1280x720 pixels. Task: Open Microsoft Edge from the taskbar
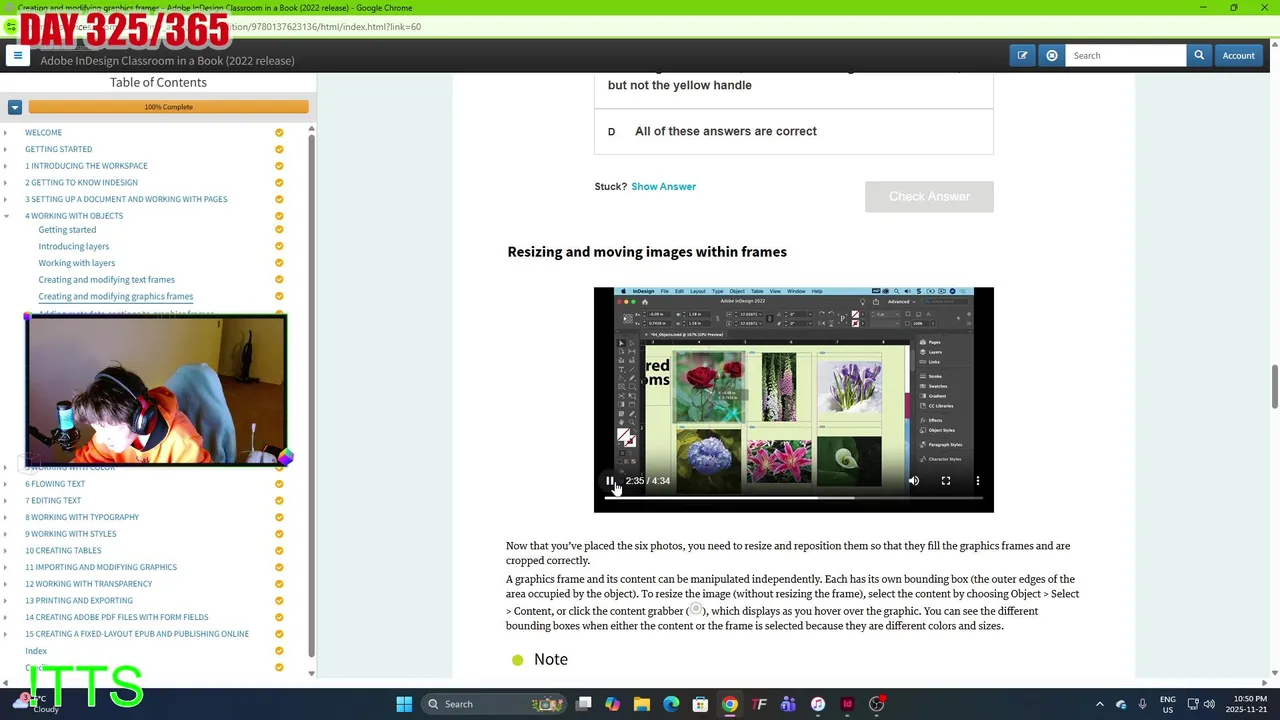[671, 704]
